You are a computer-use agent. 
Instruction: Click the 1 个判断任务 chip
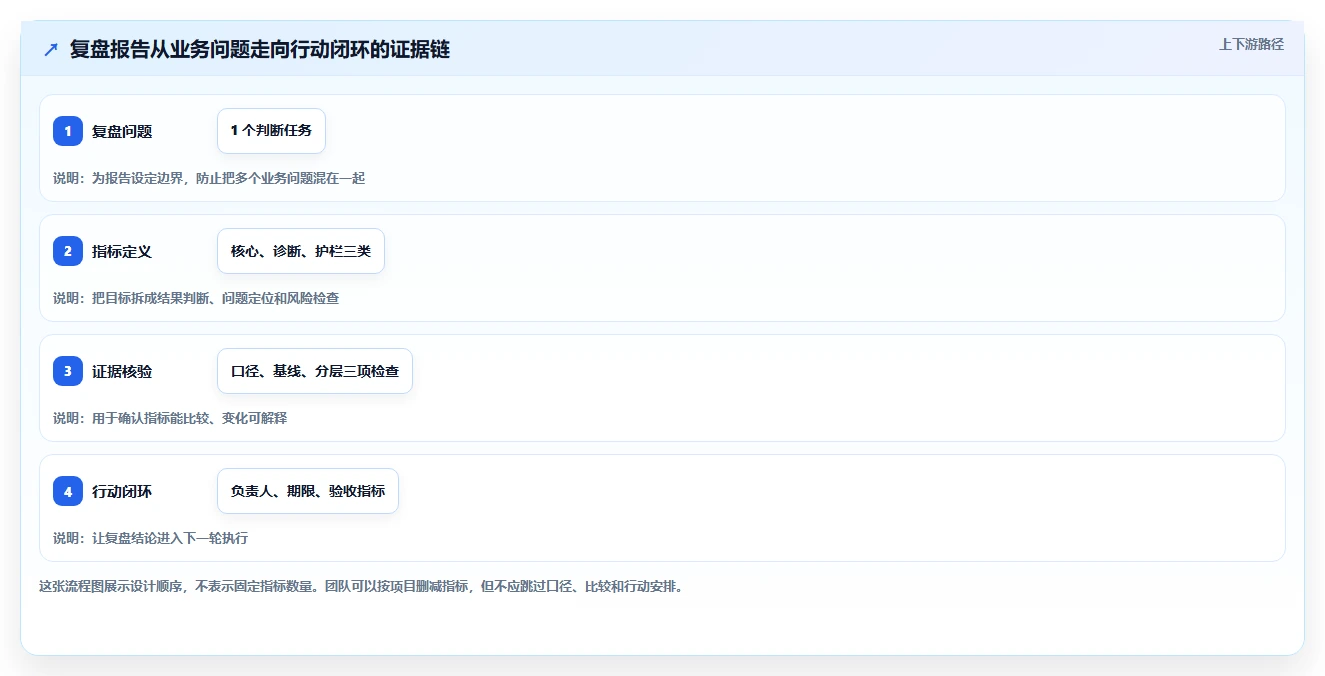(271, 131)
